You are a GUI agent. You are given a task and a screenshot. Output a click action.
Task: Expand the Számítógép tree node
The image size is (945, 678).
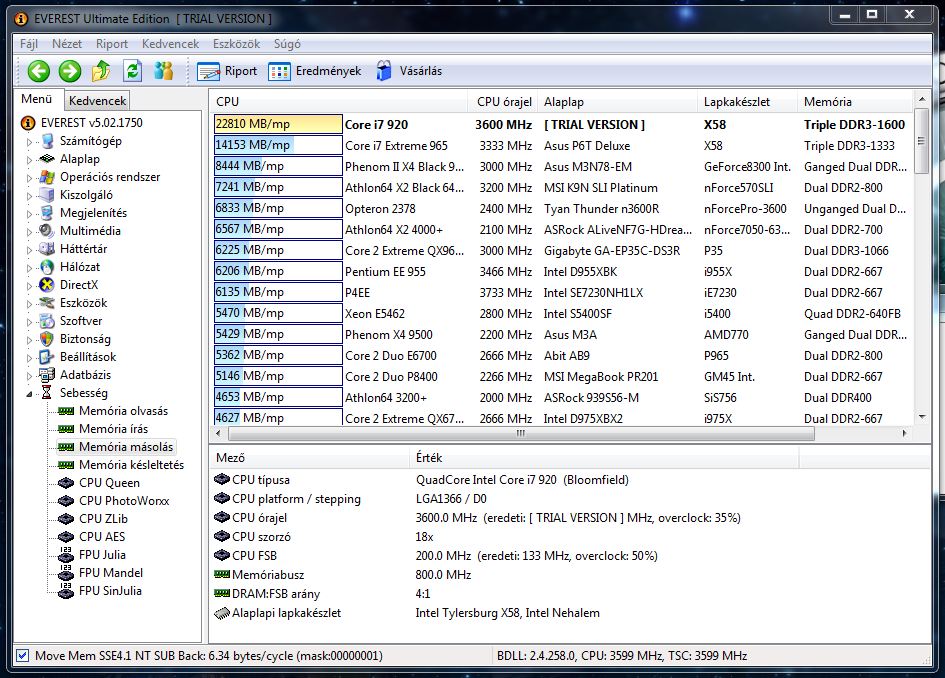tap(29, 142)
